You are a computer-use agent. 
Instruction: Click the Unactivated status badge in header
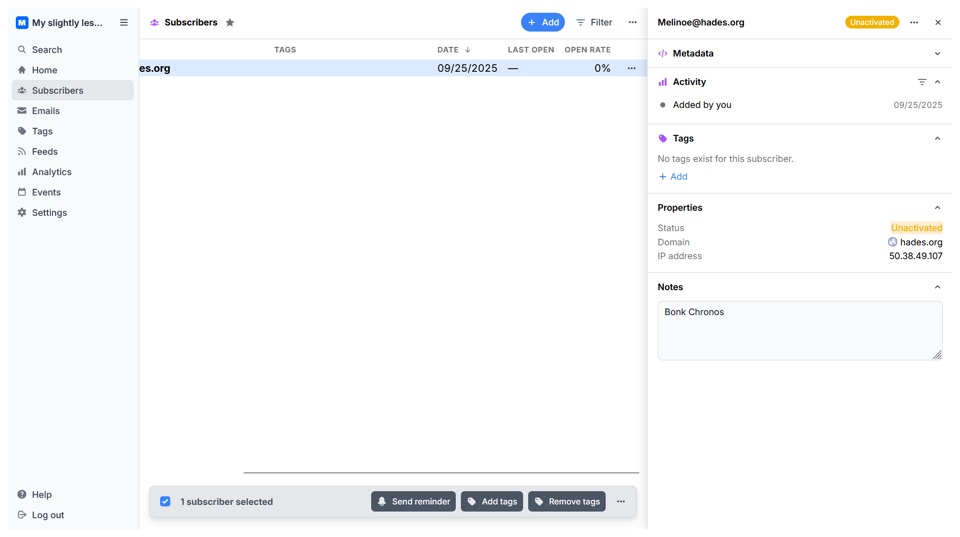pos(872,22)
